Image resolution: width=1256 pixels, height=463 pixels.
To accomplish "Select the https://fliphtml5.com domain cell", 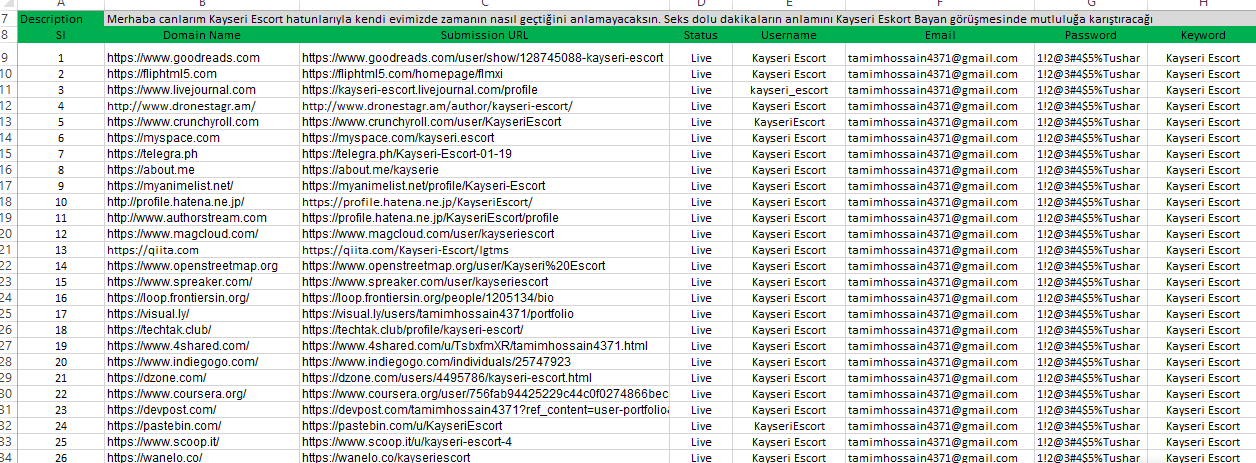I will 202,74.
